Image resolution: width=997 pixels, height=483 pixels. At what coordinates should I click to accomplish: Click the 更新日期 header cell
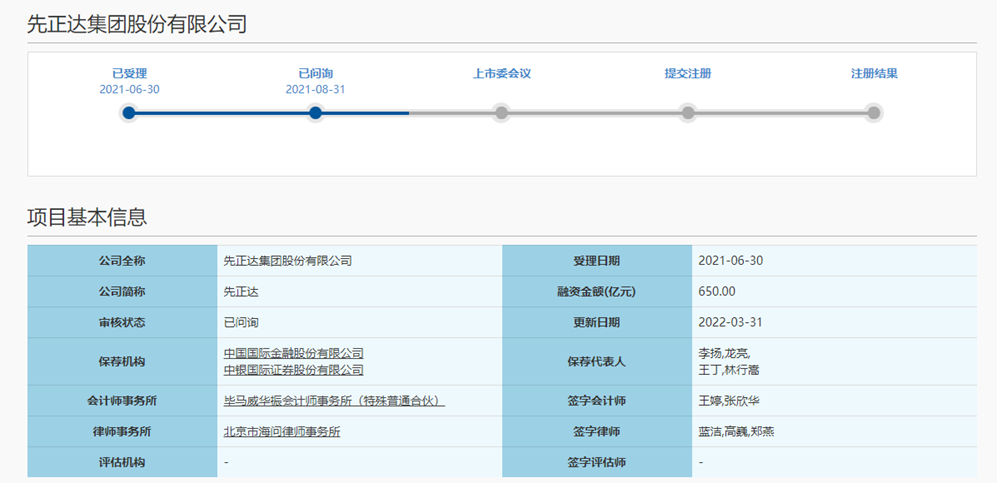point(597,322)
